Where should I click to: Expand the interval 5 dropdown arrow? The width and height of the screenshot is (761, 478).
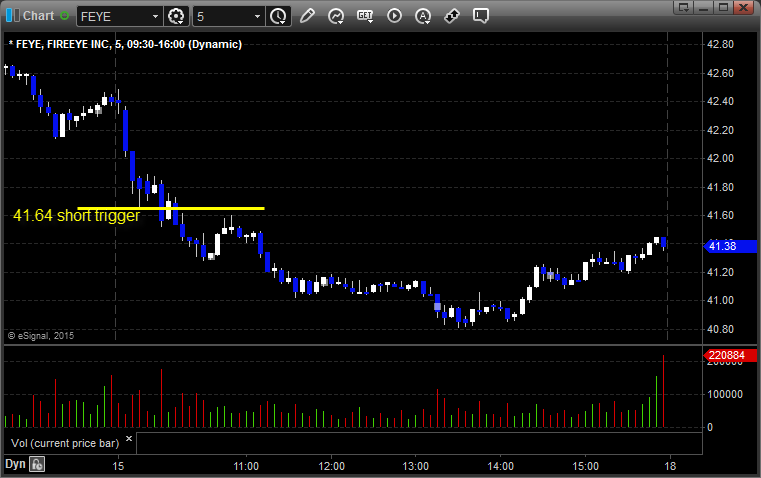coord(257,16)
